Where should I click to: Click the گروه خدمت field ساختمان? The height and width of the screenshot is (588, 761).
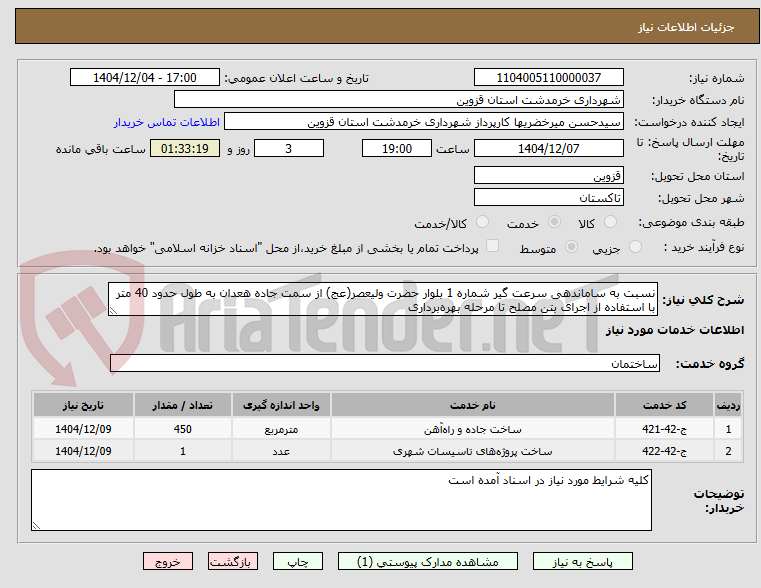(x=385, y=363)
